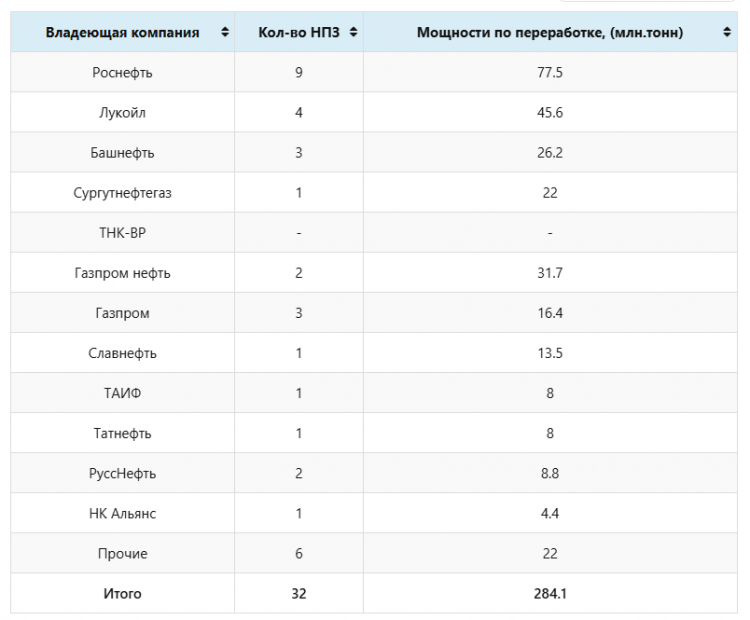Image resolution: width=750 pixels, height=620 pixels.
Task: Click sort arrows next to Кол-во НПЗ
Action: 353,32
